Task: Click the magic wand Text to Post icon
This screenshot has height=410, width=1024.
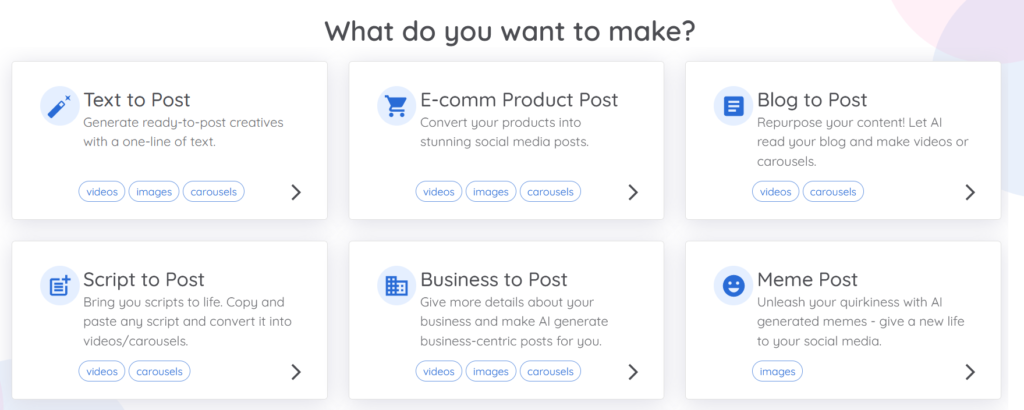Action: coord(59,106)
